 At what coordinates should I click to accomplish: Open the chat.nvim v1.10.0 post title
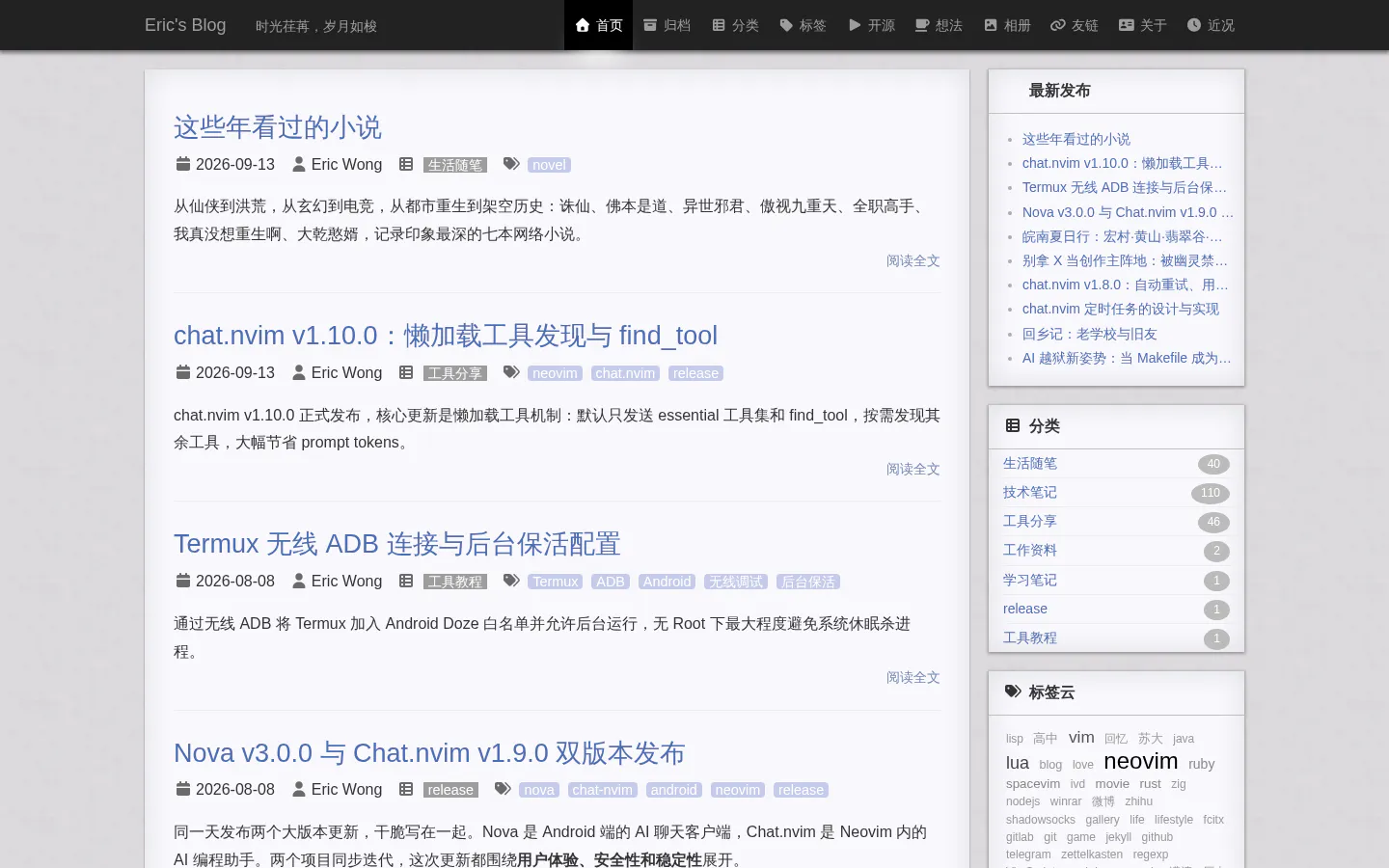[446, 336]
